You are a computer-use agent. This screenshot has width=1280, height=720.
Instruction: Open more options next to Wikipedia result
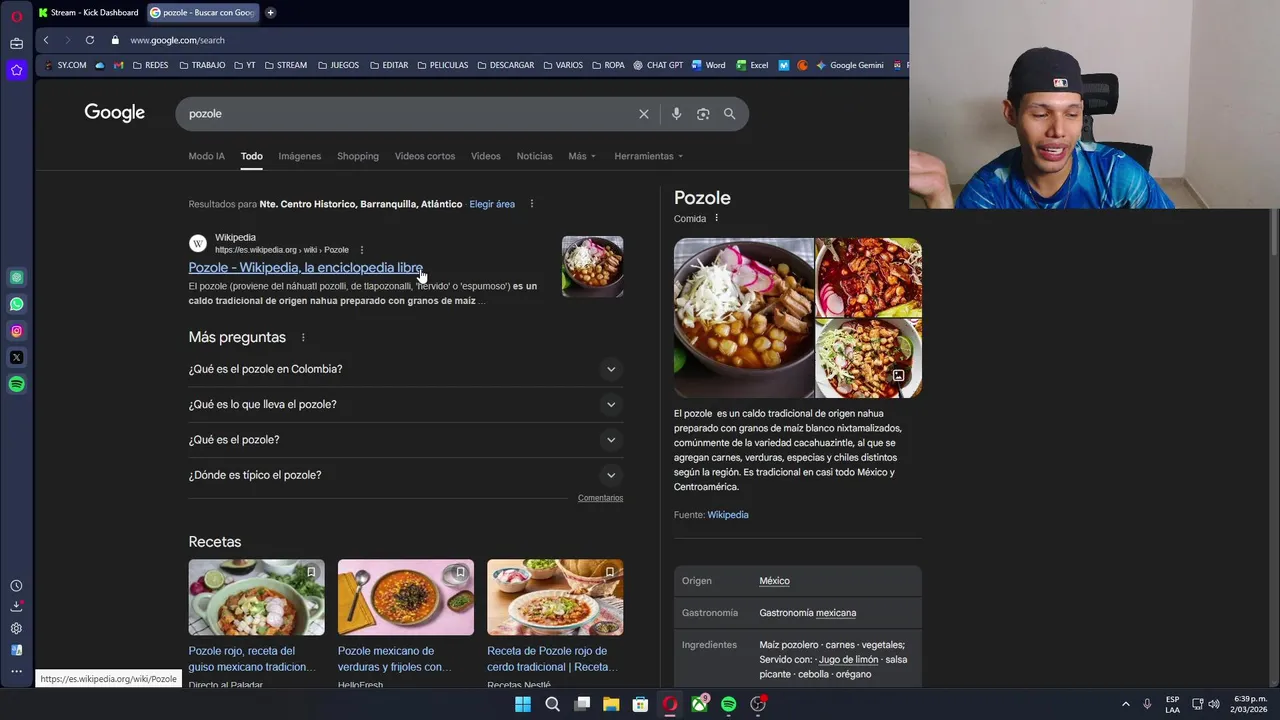pos(362,250)
